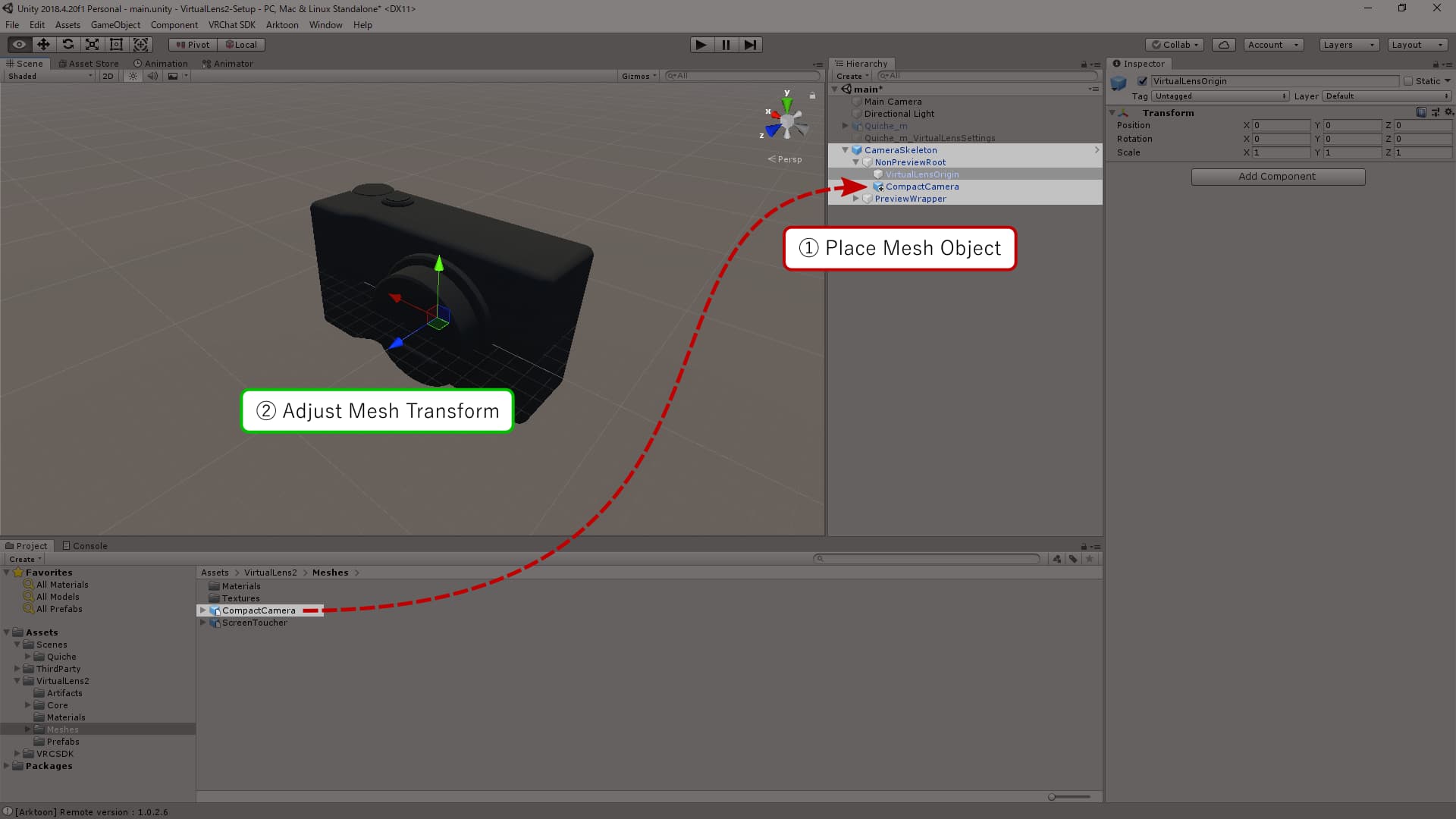
Task: Open the cloud Services button
Action: 1223,45
